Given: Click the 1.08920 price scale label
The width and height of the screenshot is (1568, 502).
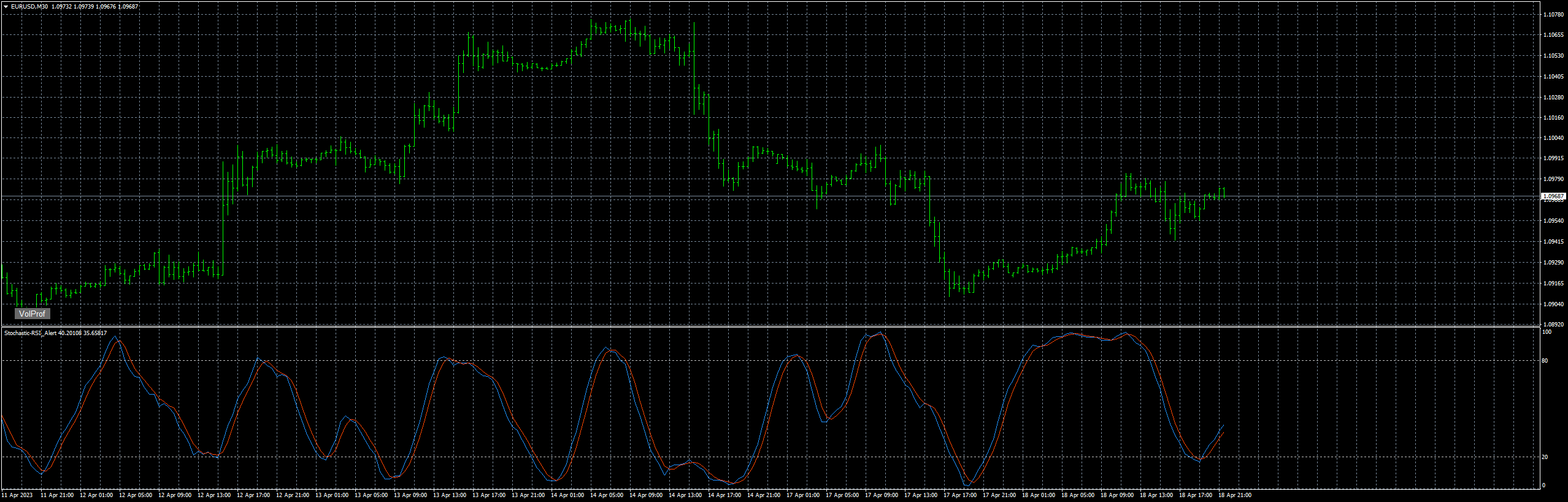Looking at the screenshot, I should 1553,324.
